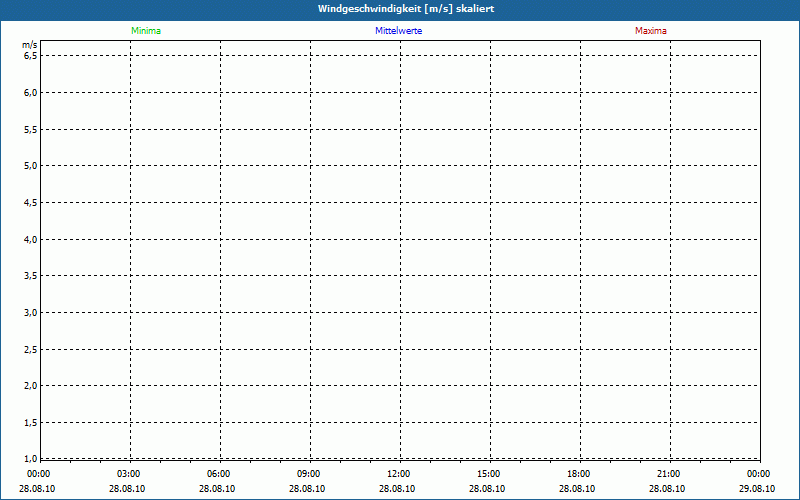Click the 5,5 y-axis value
The width and height of the screenshot is (800, 500).
pyautogui.click(x=31, y=130)
